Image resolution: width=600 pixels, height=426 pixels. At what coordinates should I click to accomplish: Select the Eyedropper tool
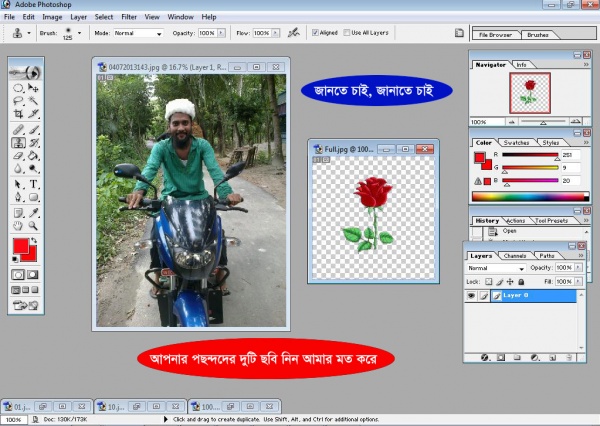[33, 213]
